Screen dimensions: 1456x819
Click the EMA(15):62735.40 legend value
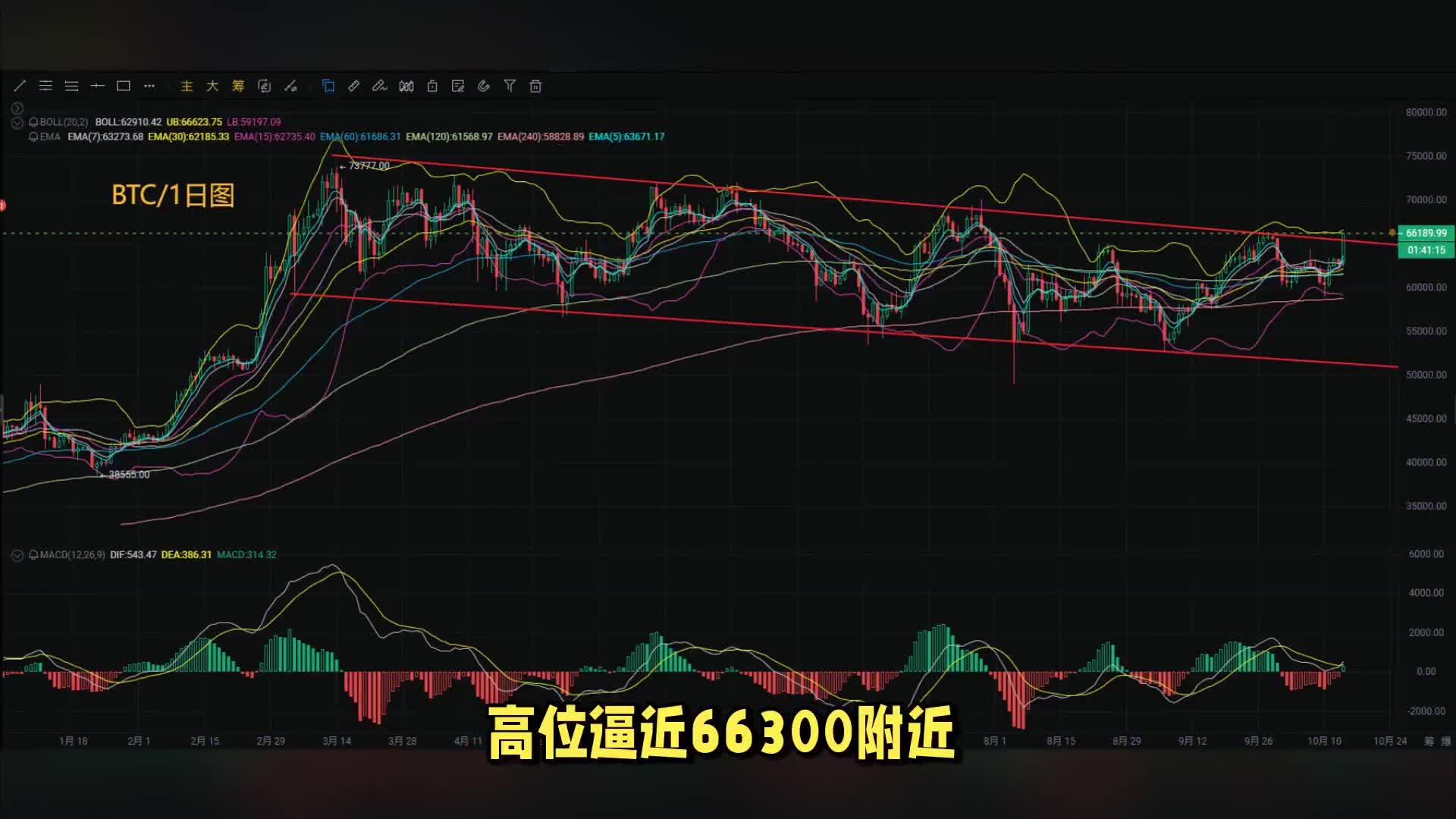click(x=275, y=137)
